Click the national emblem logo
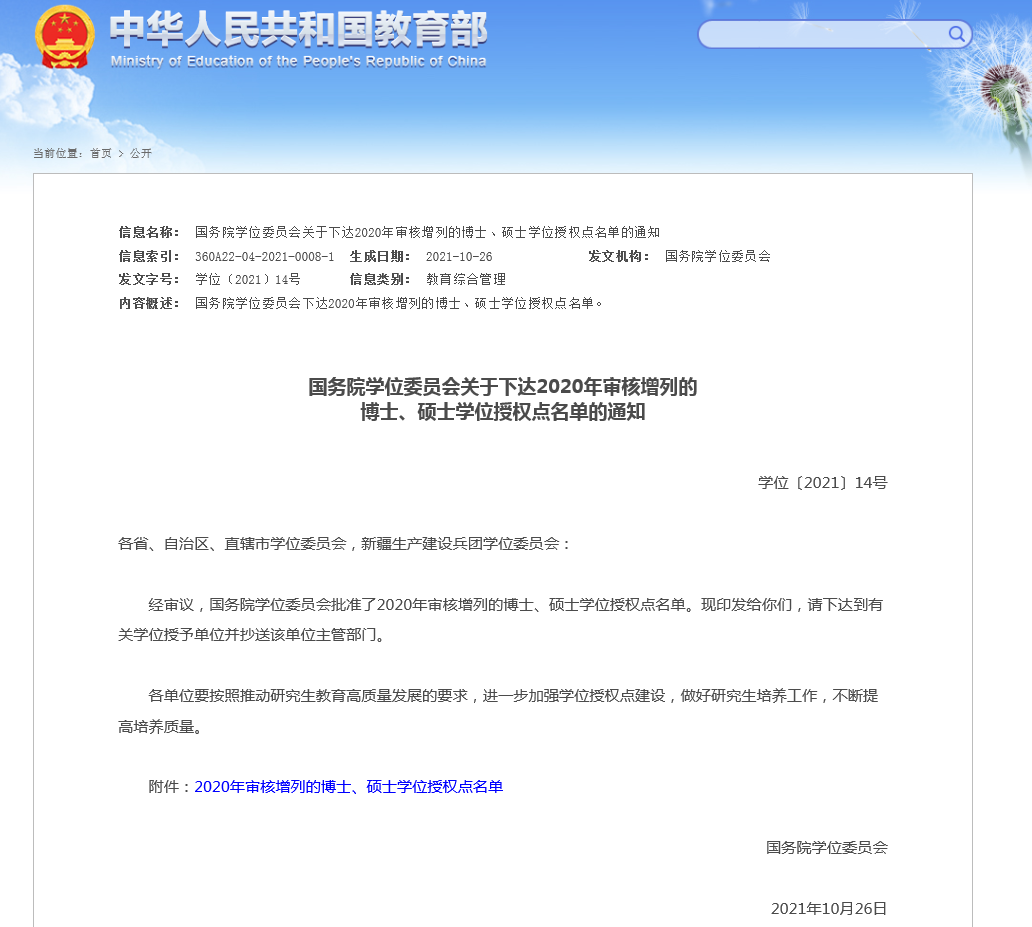Image resolution: width=1032 pixels, height=927 pixels. 65,38
